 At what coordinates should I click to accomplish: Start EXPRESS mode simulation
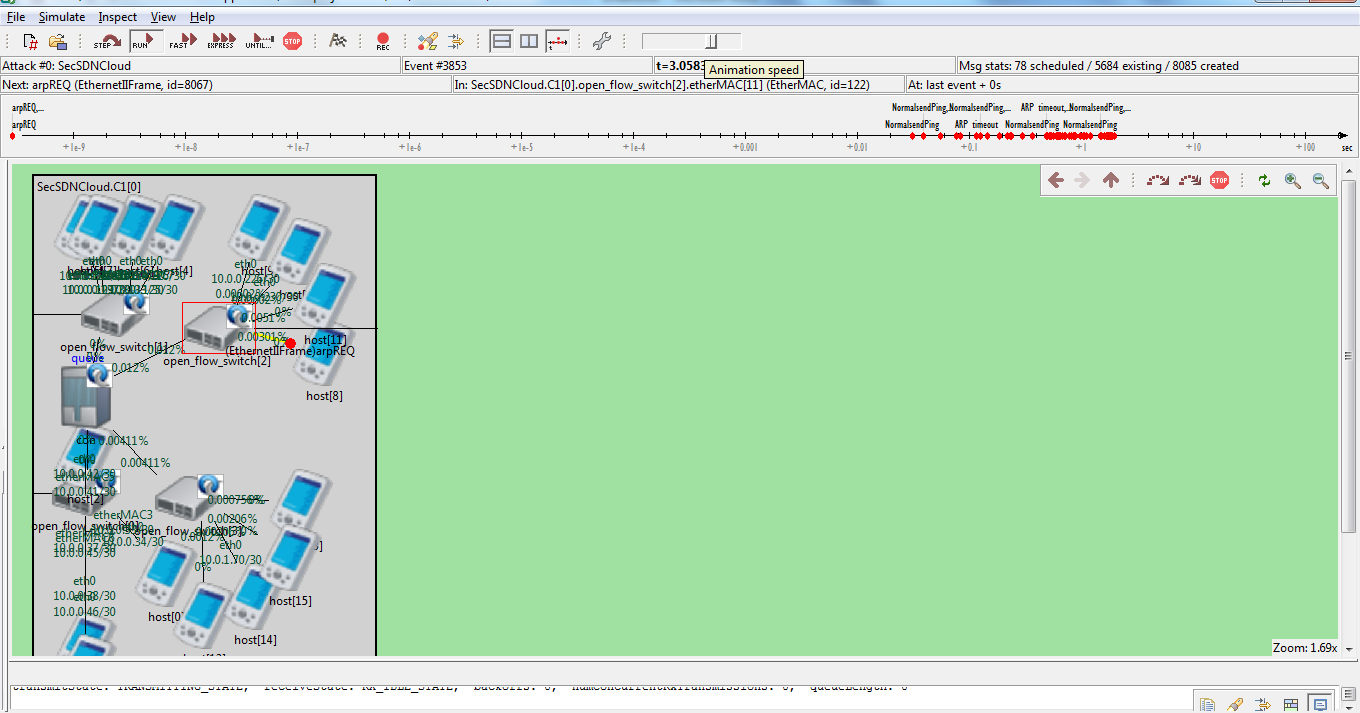click(x=221, y=41)
